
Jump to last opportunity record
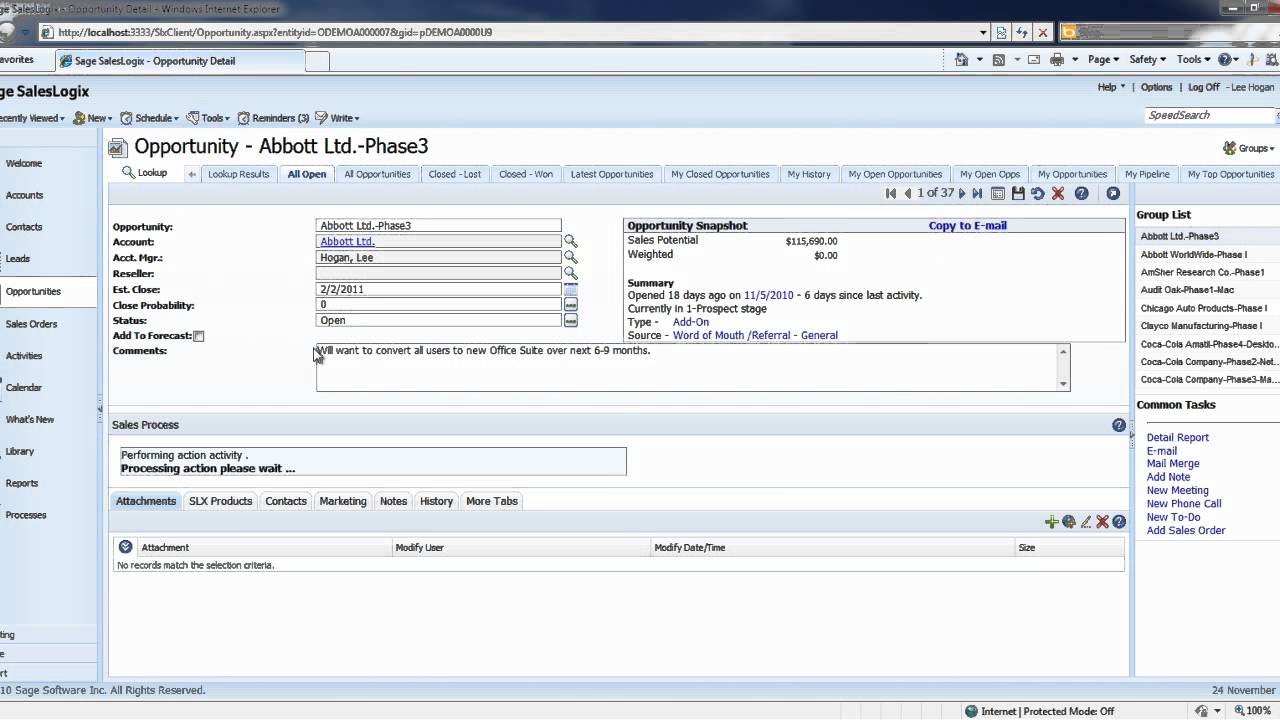(x=978, y=194)
